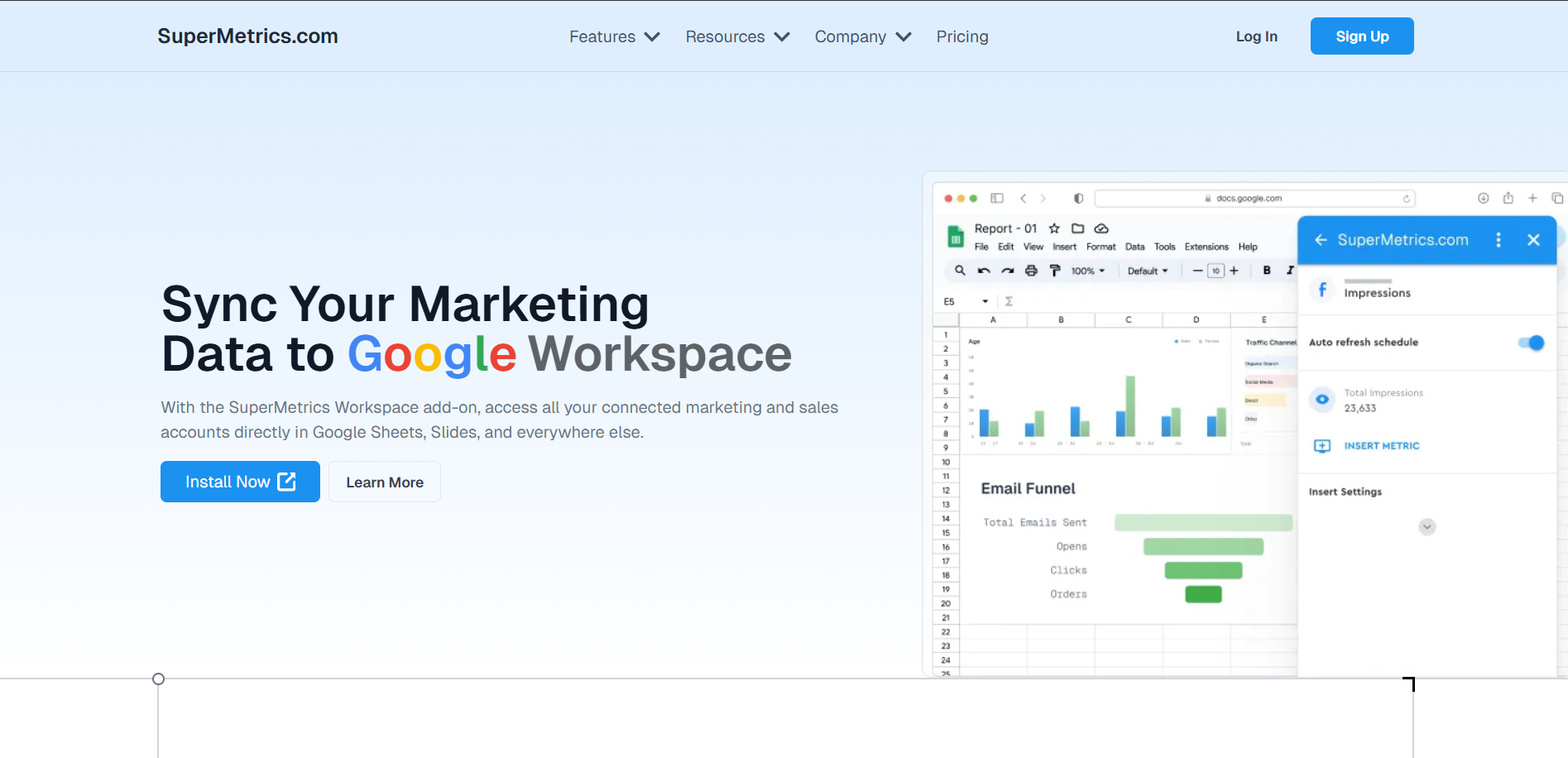Viewport: 1568px width, 758px height.
Task: Click the search icon in the Sheets toolbar
Action: pyautogui.click(x=960, y=271)
